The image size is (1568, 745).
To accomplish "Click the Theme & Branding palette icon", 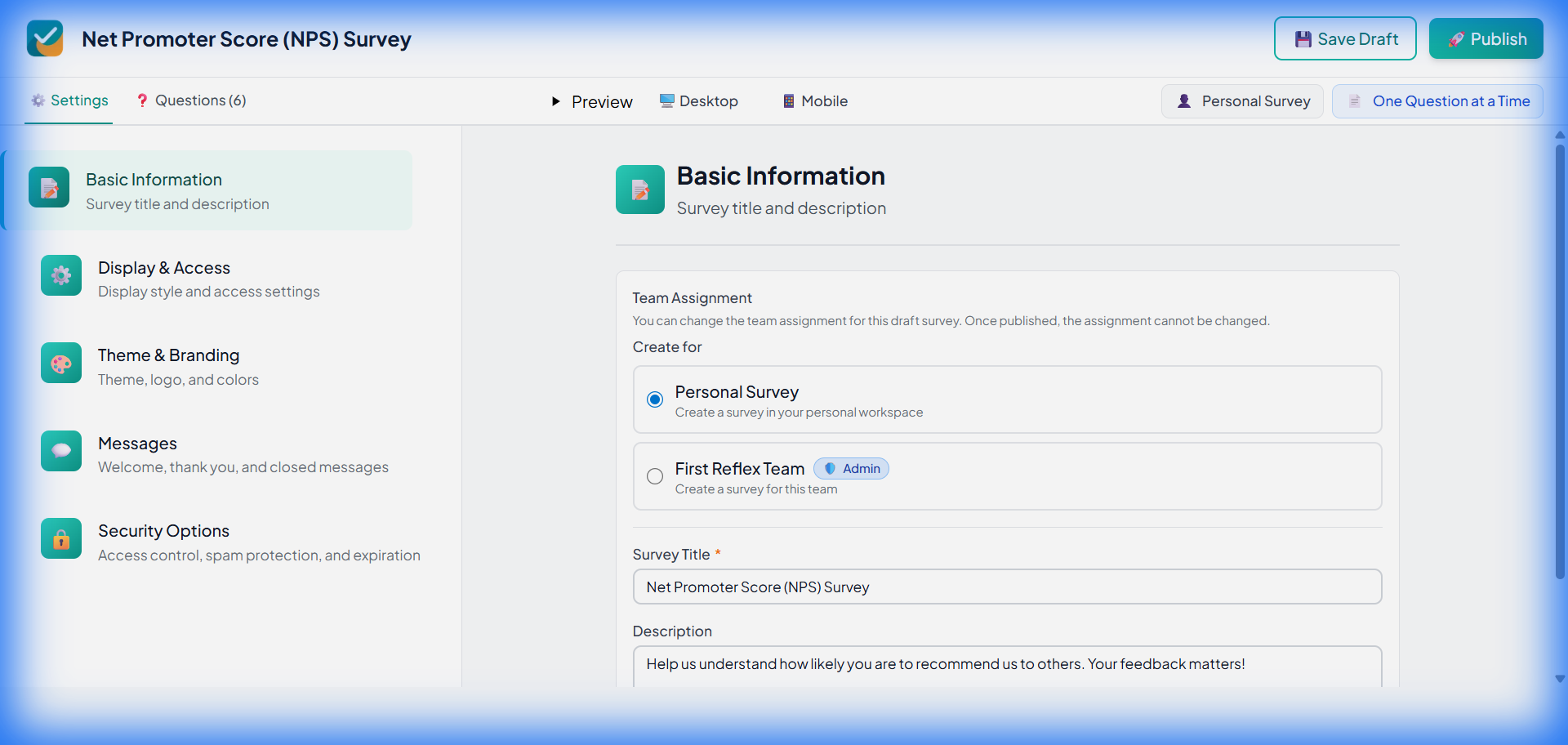I will [61, 364].
